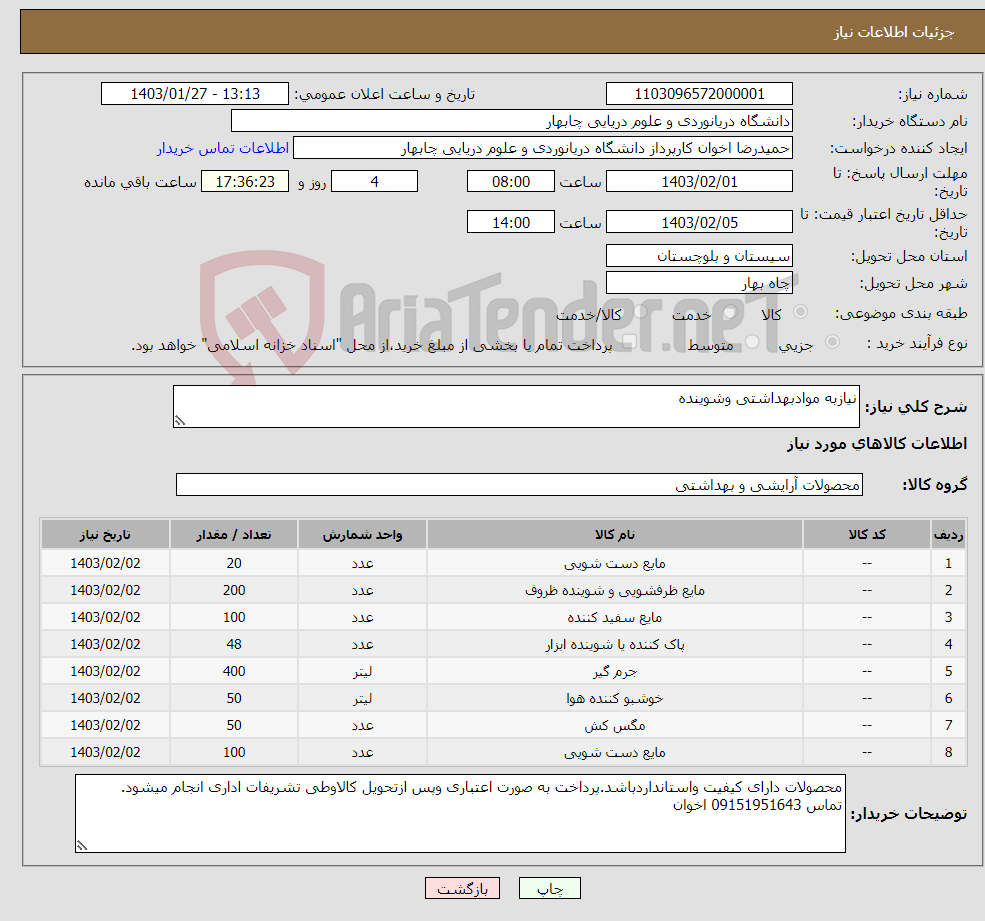Click item name in row 8 مایع دست شویی
985x921 pixels.
pos(614,753)
